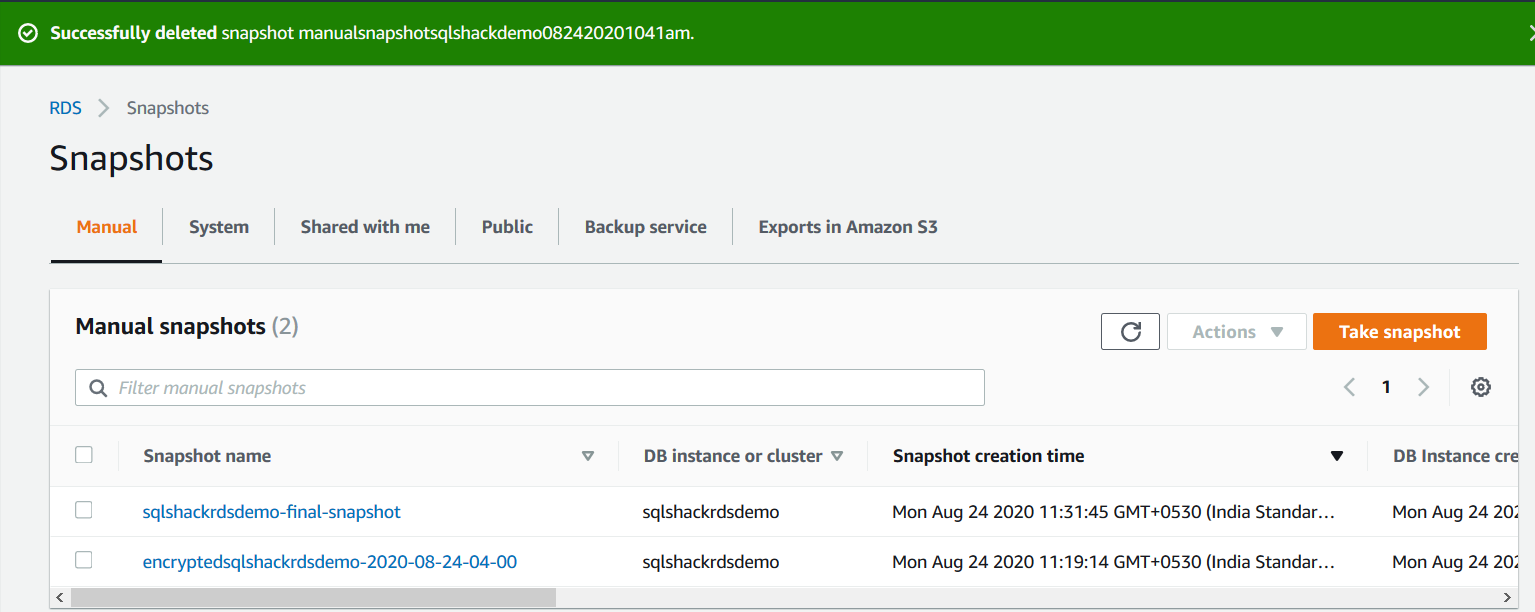
Task: Open the table preferences gear icon
Action: point(1481,387)
